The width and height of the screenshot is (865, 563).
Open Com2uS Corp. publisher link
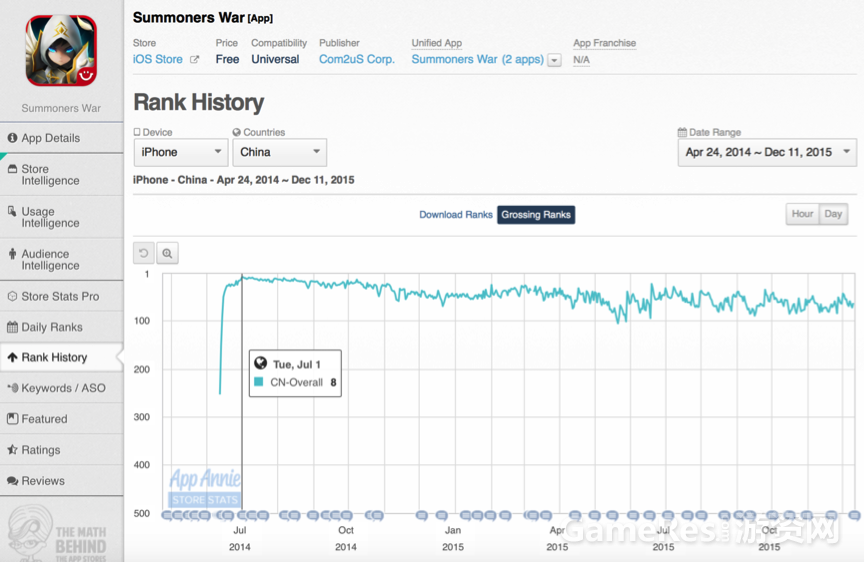[x=357, y=59]
